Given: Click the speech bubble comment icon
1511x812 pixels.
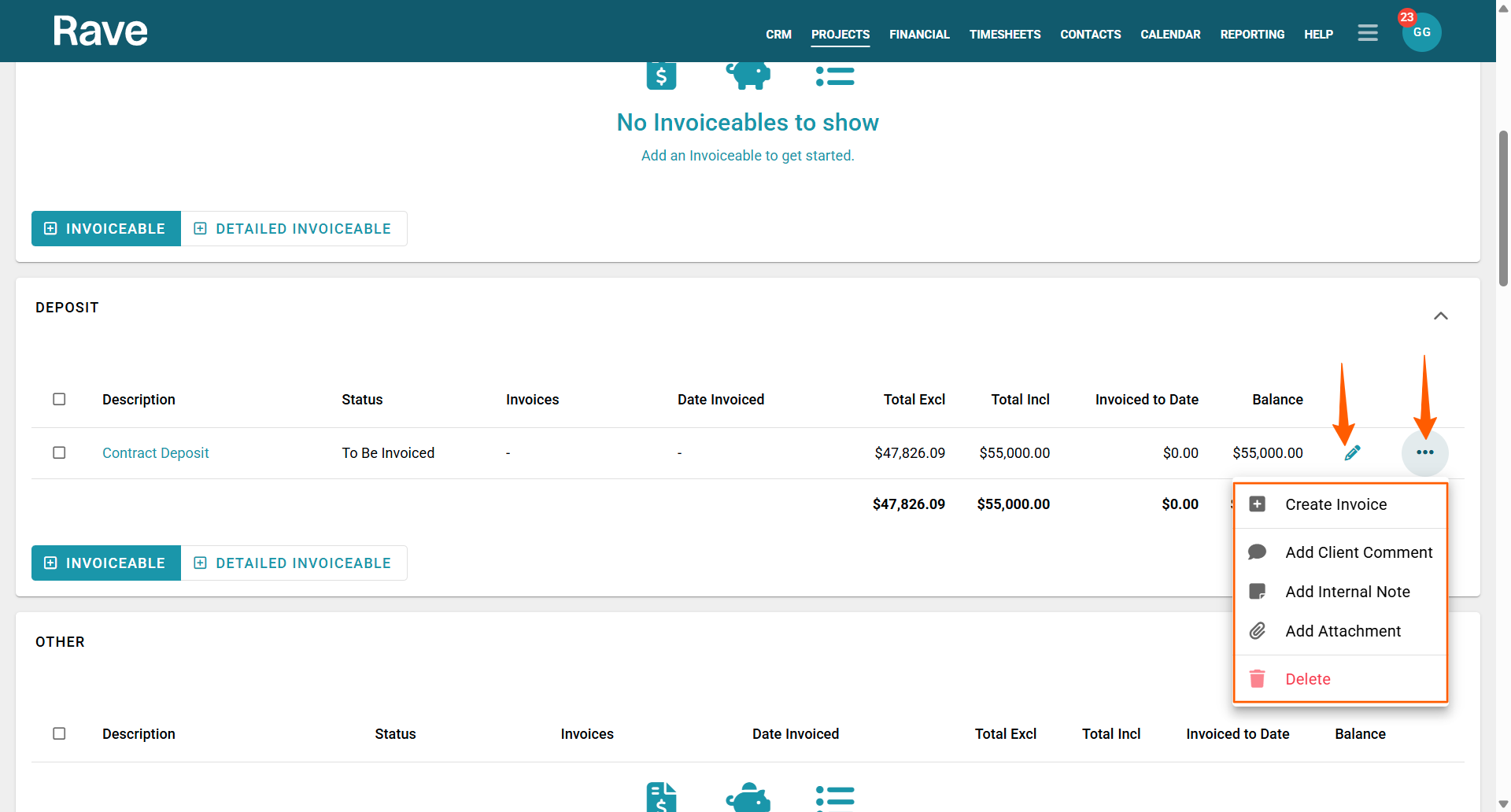Looking at the screenshot, I should (1258, 552).
